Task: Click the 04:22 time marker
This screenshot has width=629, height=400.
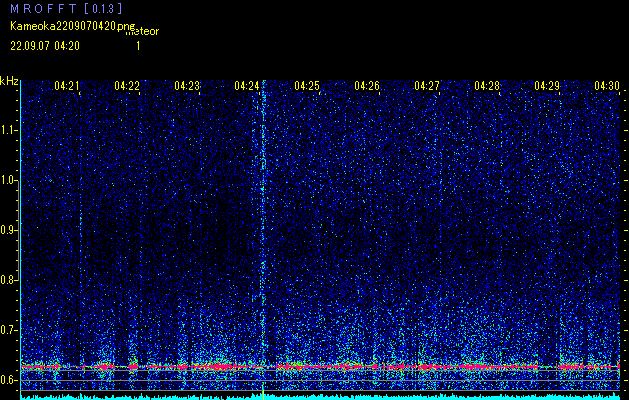Action: coord(127,85)
